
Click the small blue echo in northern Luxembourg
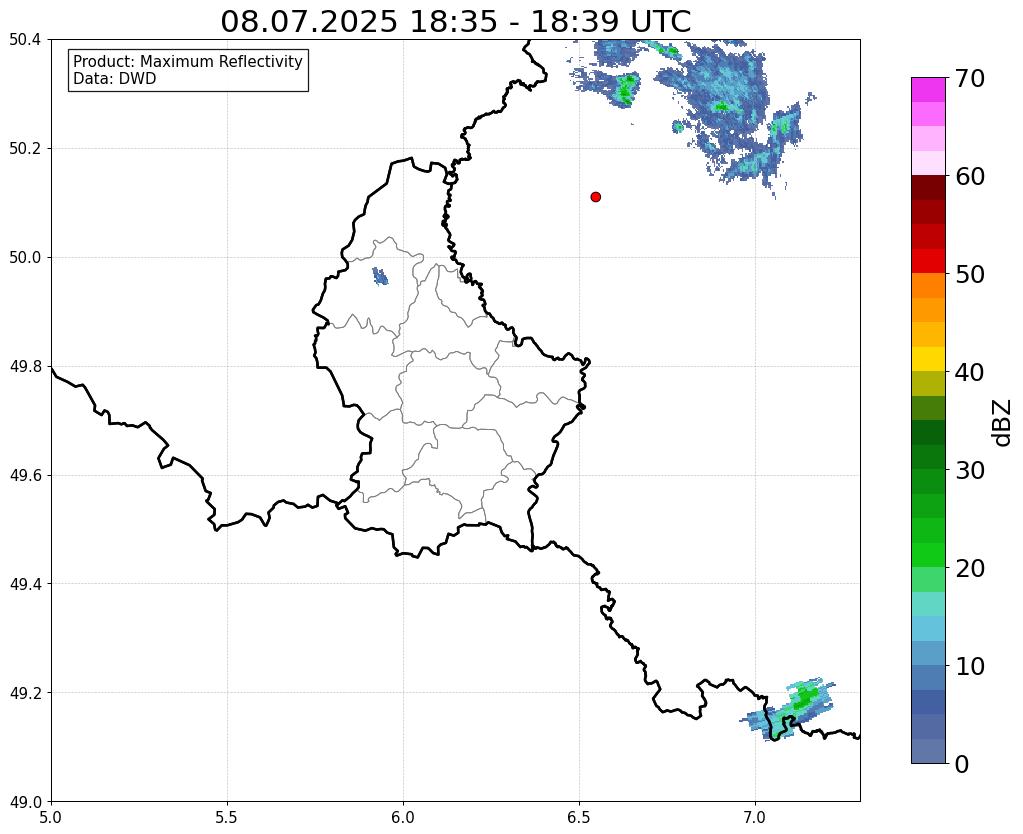(380, 276)
